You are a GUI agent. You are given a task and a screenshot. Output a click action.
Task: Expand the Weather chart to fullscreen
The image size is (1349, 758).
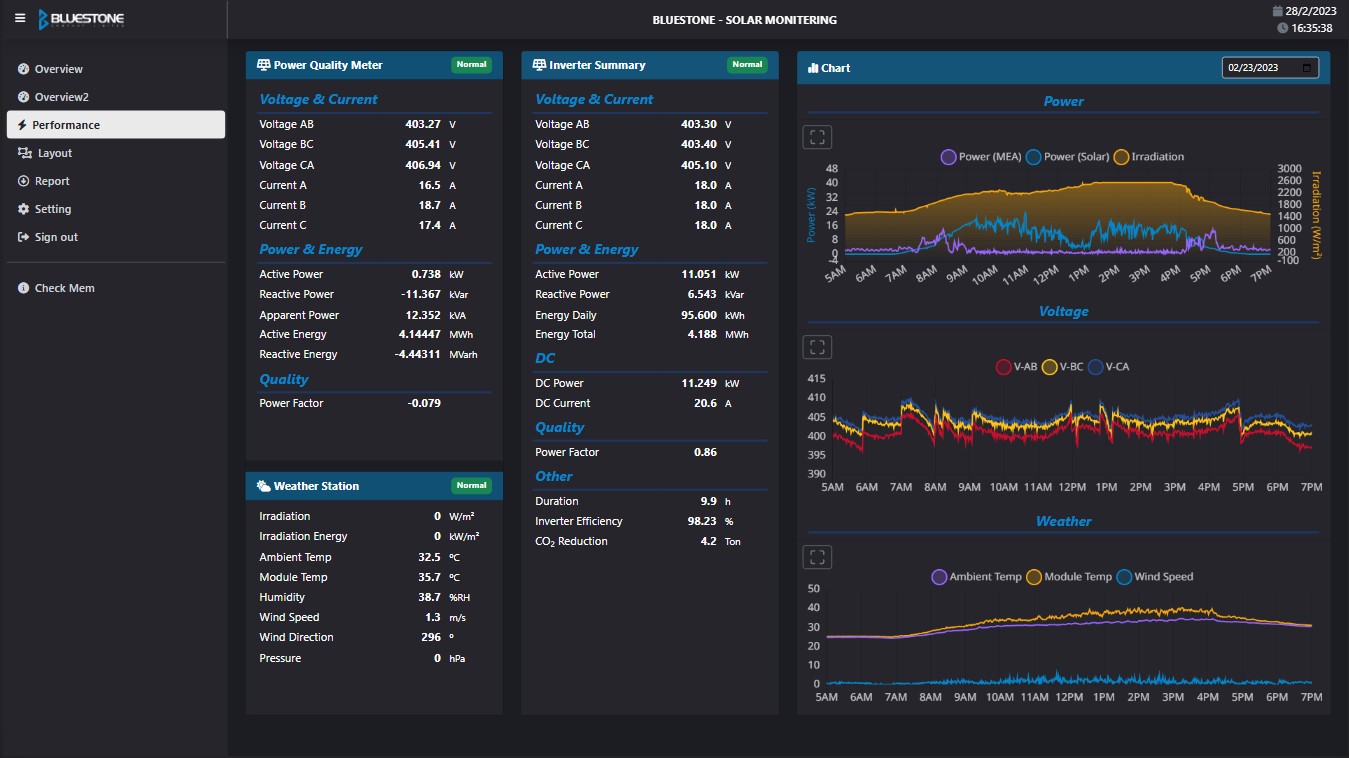tap(817, 557)
